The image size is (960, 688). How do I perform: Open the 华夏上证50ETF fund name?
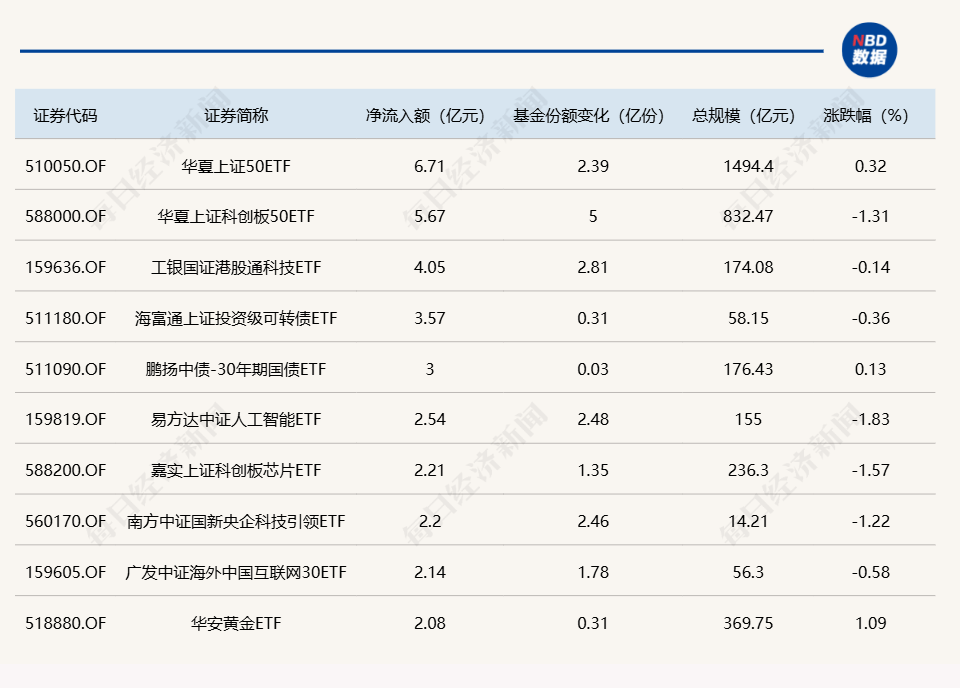[236, 166]
